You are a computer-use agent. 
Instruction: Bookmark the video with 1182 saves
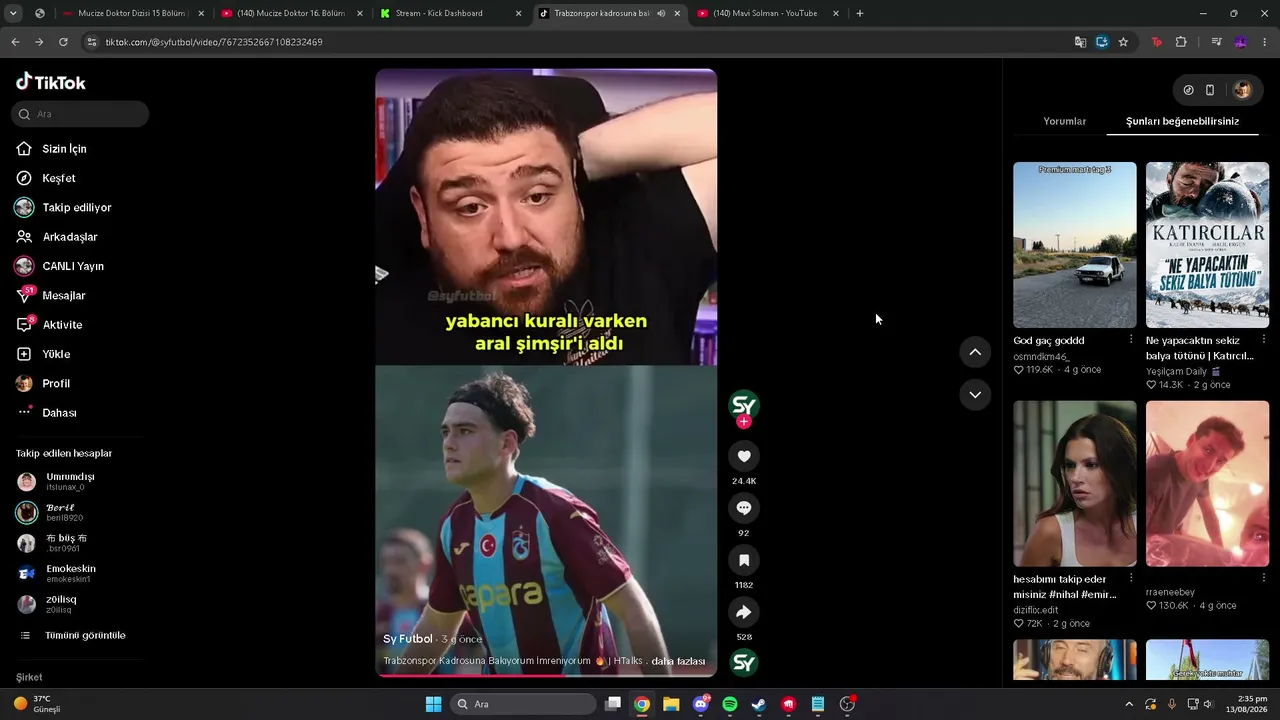pos(744,560)
